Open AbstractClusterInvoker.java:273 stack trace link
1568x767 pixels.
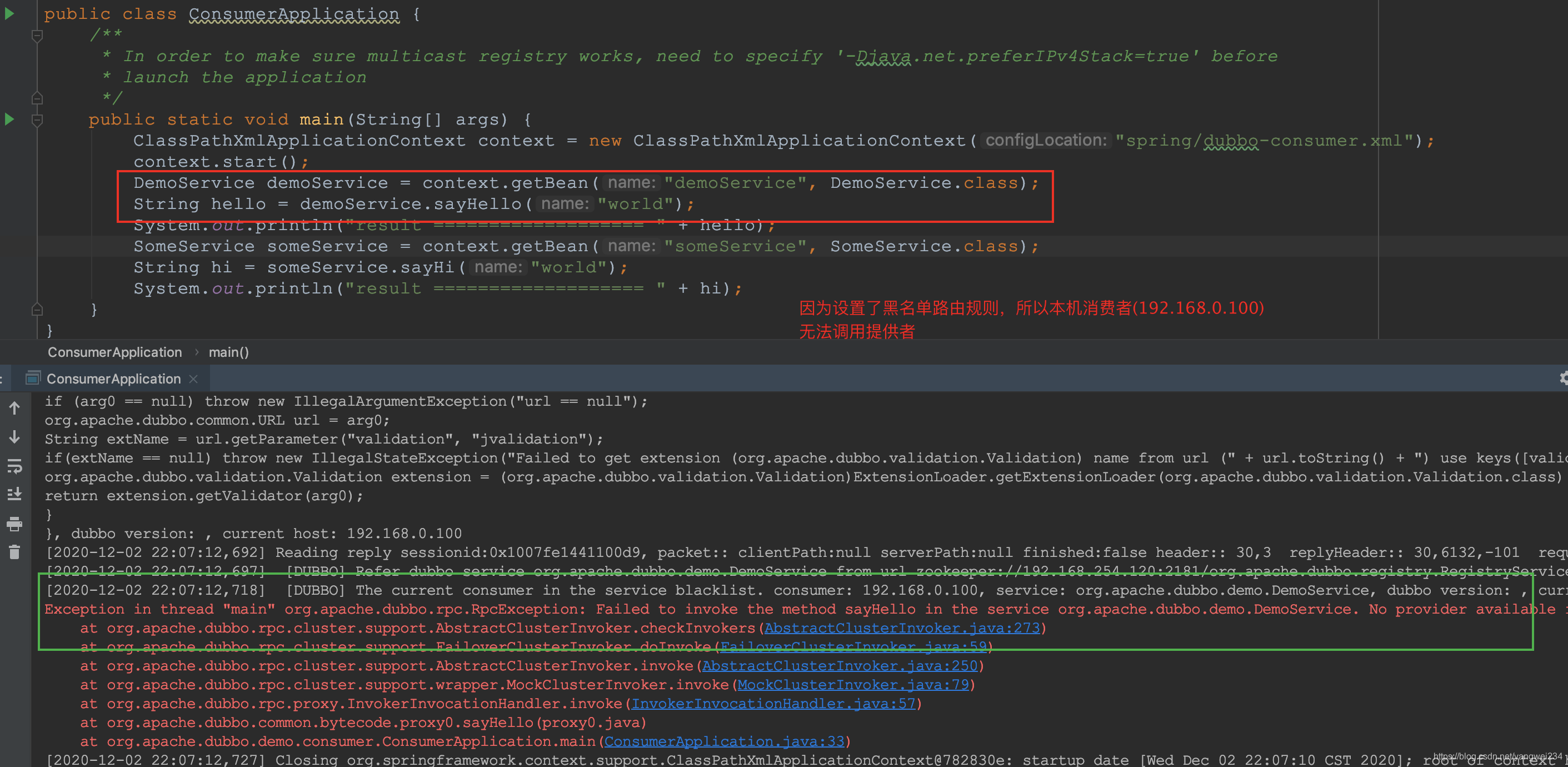point(901,627)
